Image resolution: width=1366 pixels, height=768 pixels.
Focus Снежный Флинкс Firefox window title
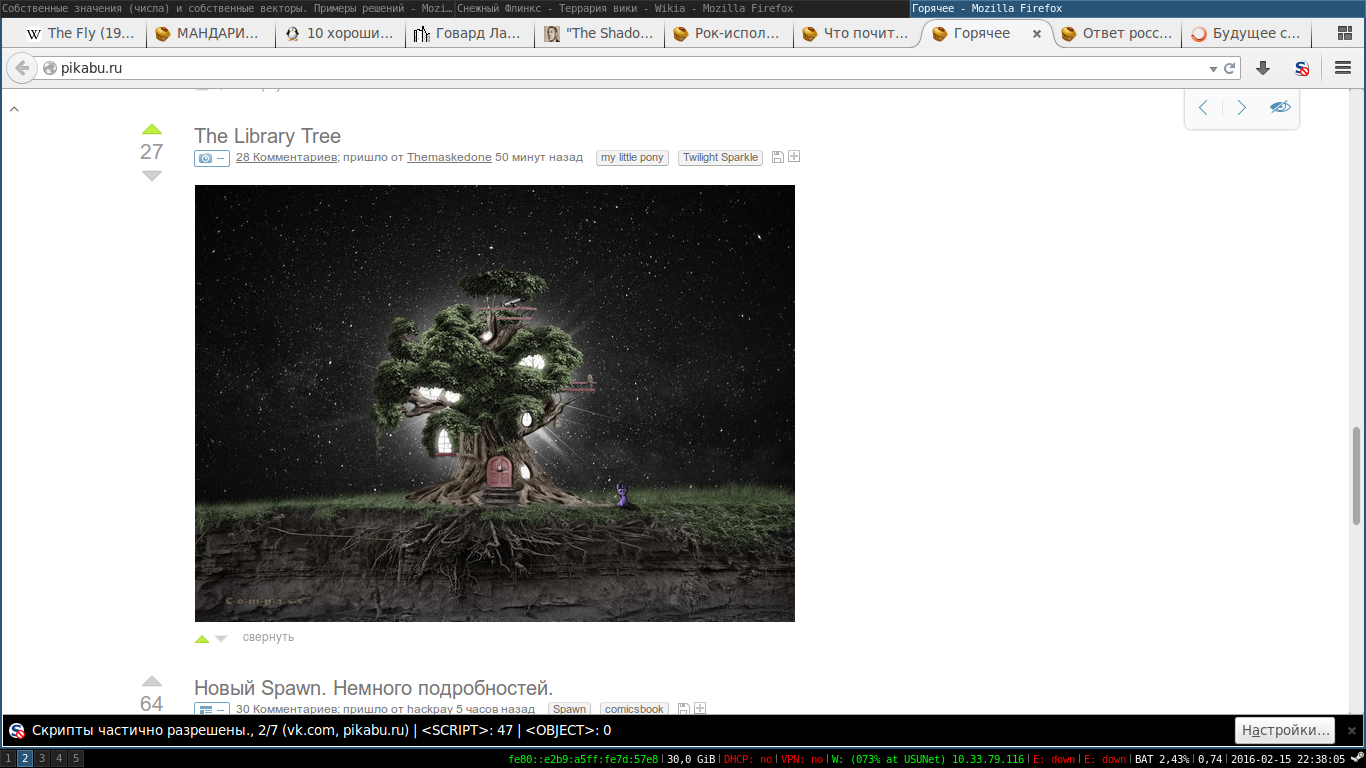683,8
